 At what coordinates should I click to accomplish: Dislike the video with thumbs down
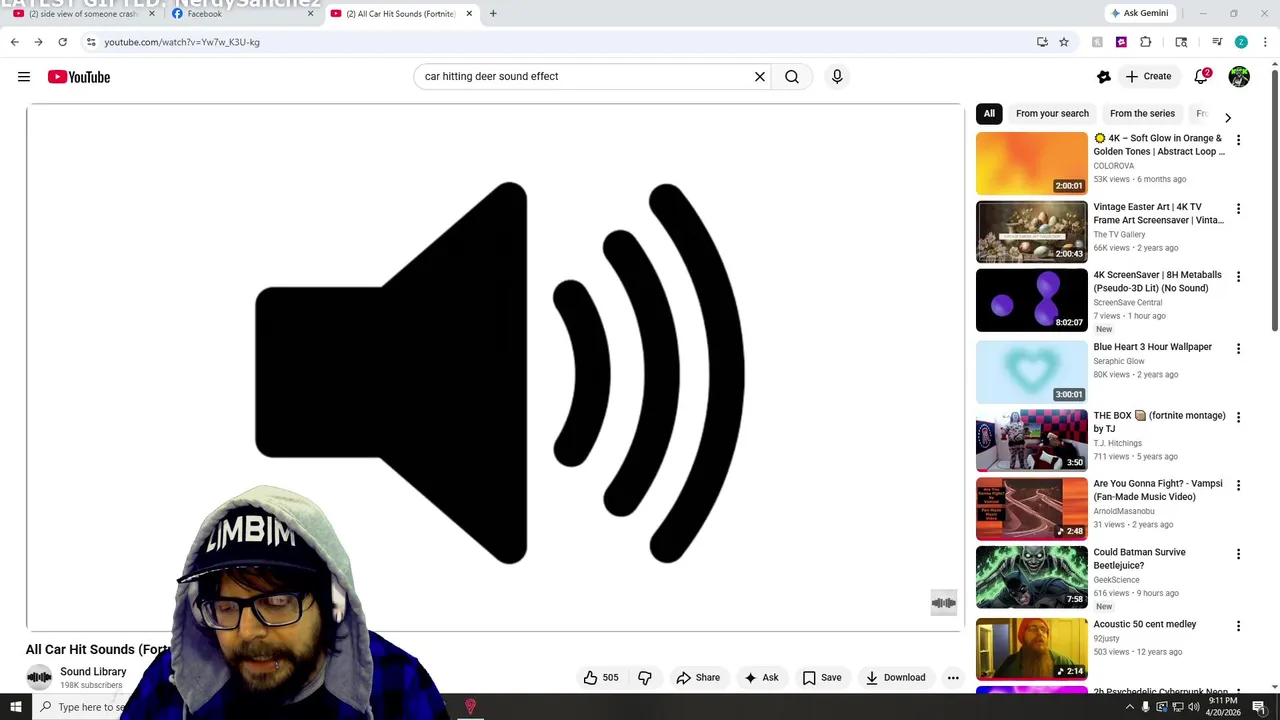point(645,677)
